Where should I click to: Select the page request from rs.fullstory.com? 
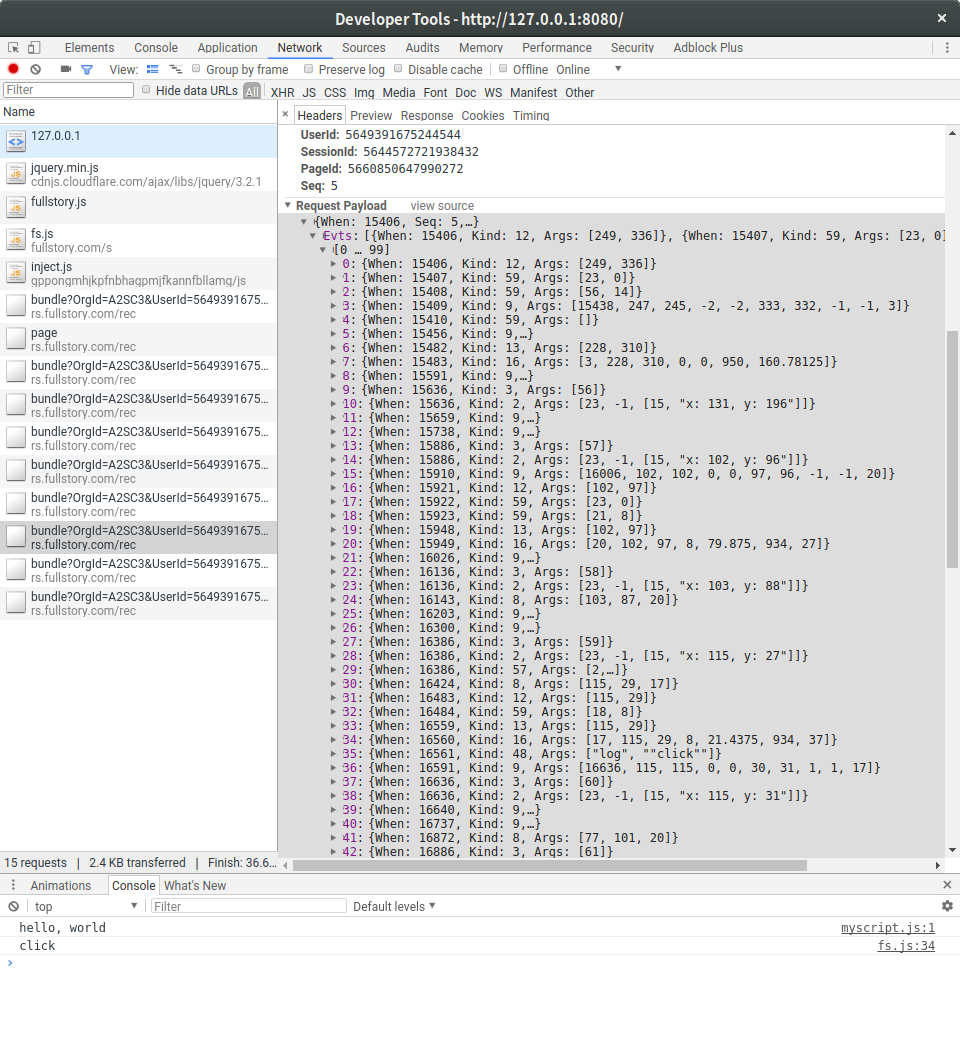point(138,339)
